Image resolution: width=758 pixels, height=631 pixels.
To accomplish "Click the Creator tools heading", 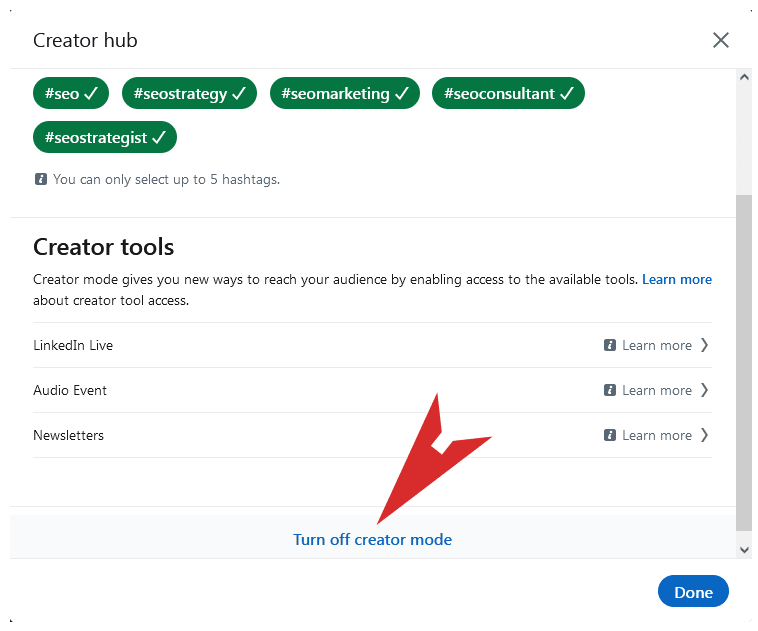I will tap(103, 247).
